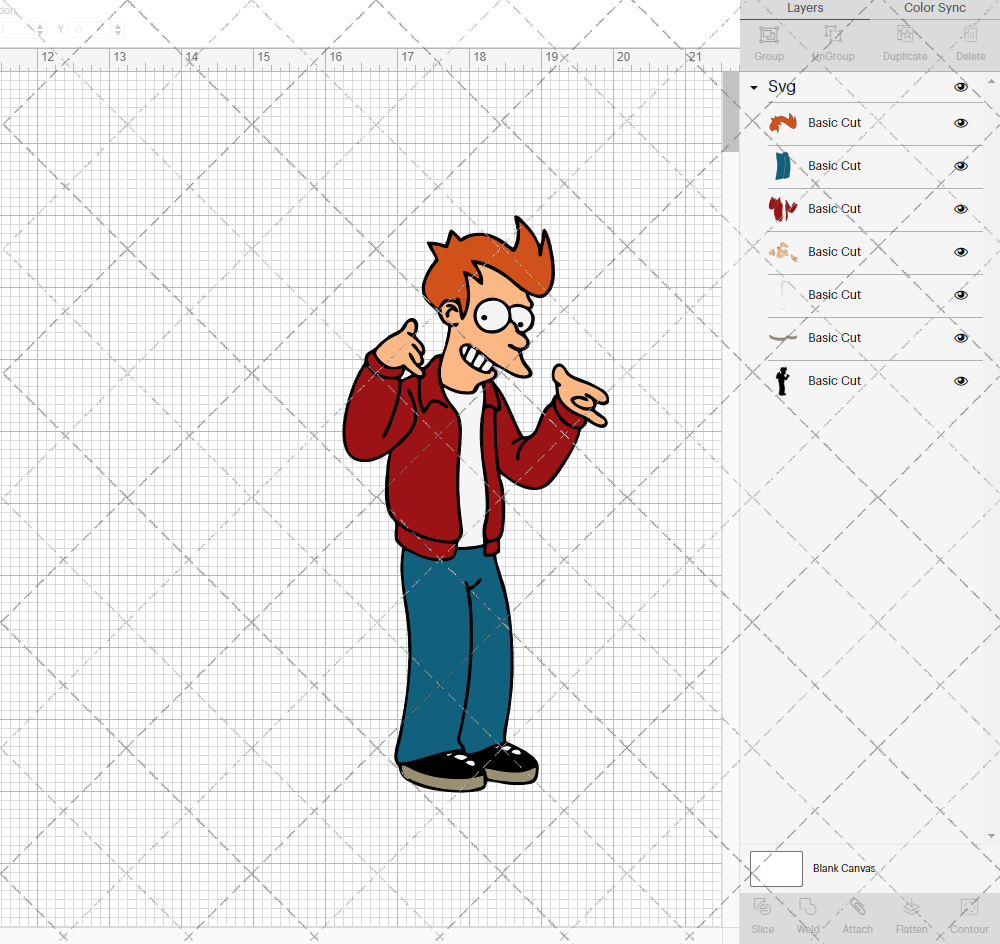Viewport: 1000px width, 944px height.
Task: Select the red jacket layer thumbnail
Action: coord(783,209)
